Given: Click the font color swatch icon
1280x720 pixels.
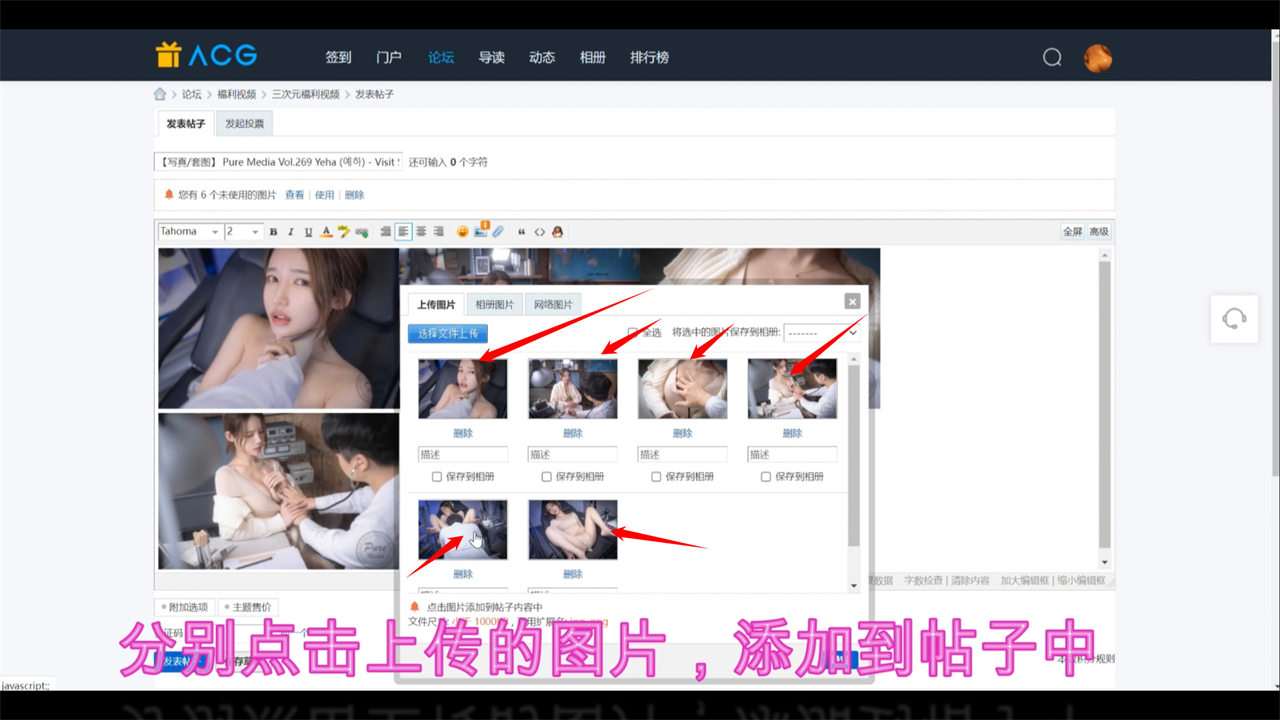Looking at the screenshot, I should click(326, 232).
